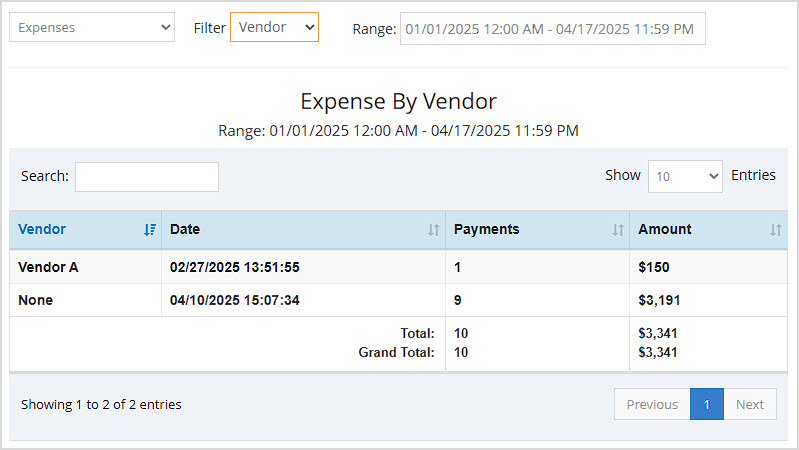Click the Previous pagination button
The height and width of the screenshot is (450, 799).
click(652, 404)
